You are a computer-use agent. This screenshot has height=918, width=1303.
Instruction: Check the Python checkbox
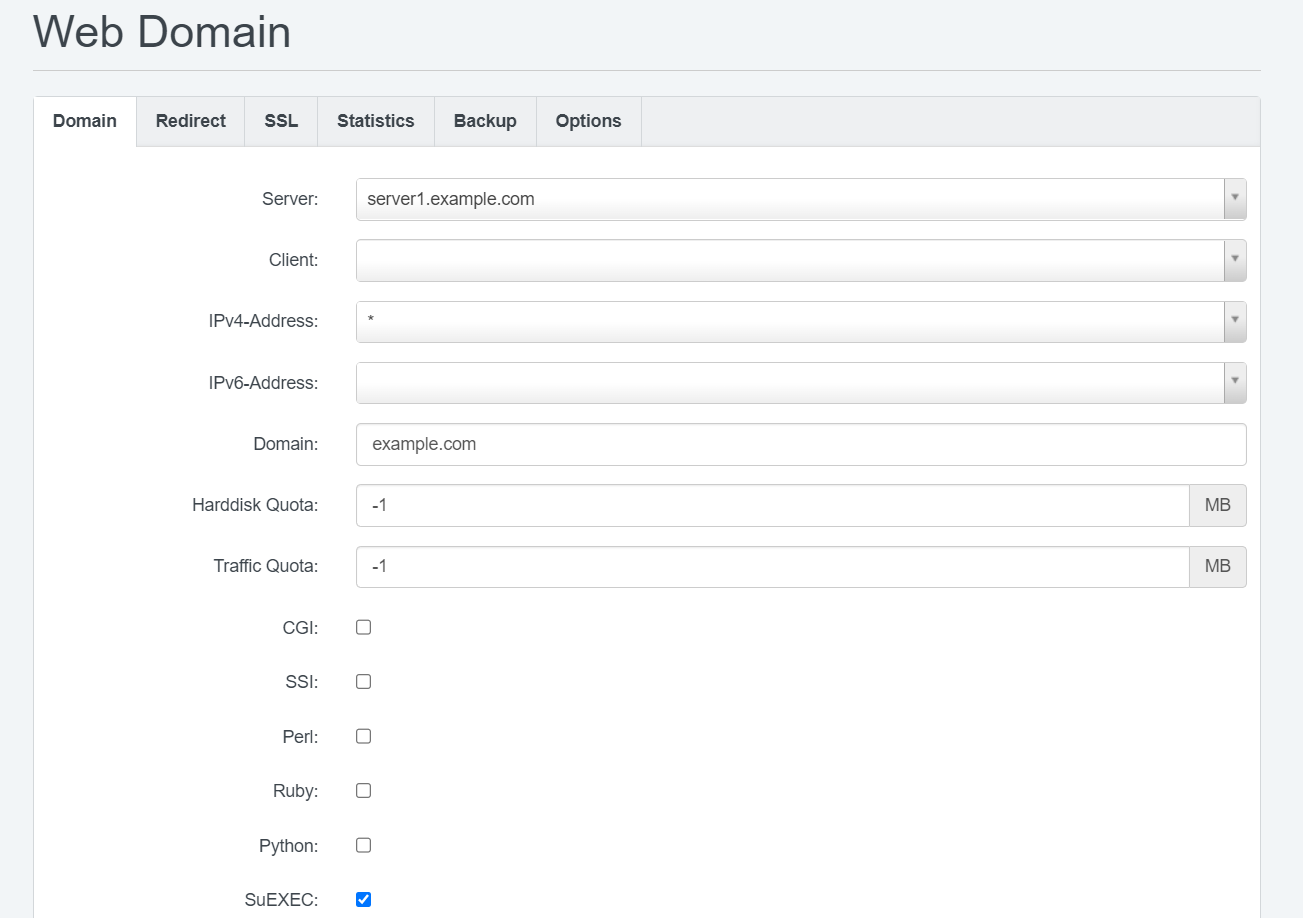tap(363, 845)
